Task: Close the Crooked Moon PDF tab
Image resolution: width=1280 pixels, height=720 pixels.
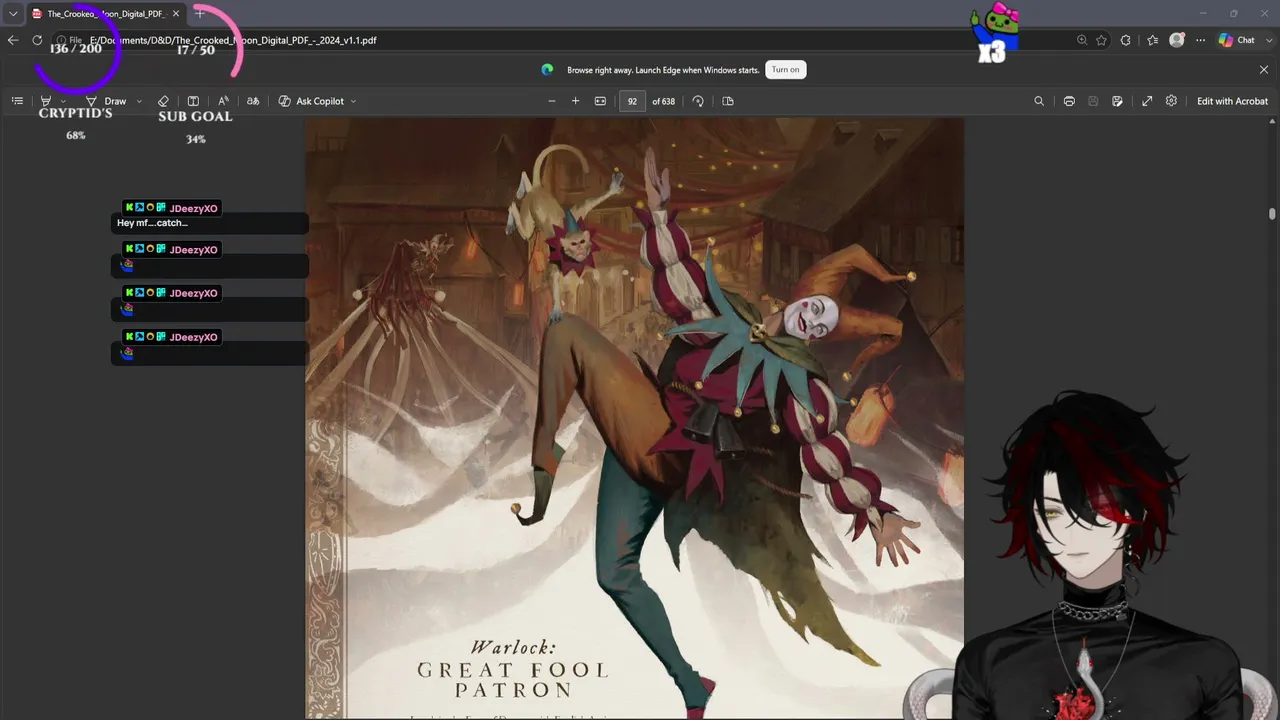Action: (x=176, y=14)
